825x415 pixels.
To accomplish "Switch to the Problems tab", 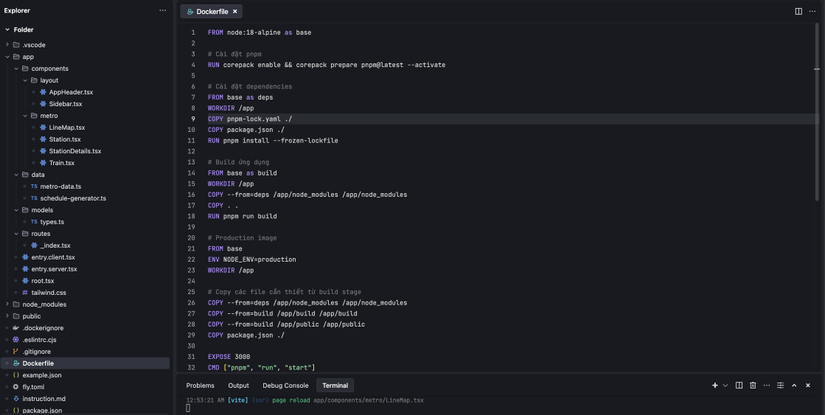I will 200,385.
